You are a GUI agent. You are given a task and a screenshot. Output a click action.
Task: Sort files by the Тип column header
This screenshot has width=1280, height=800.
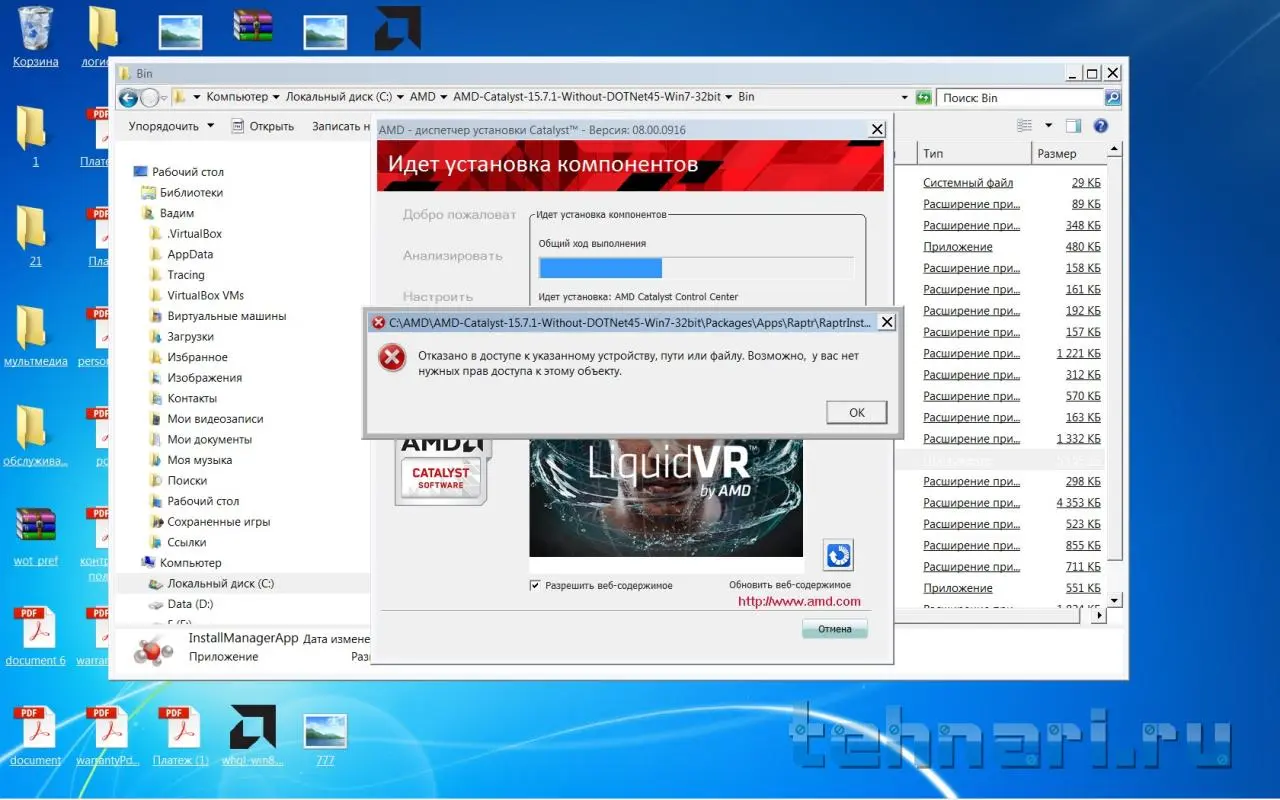(x=973, y=153)
